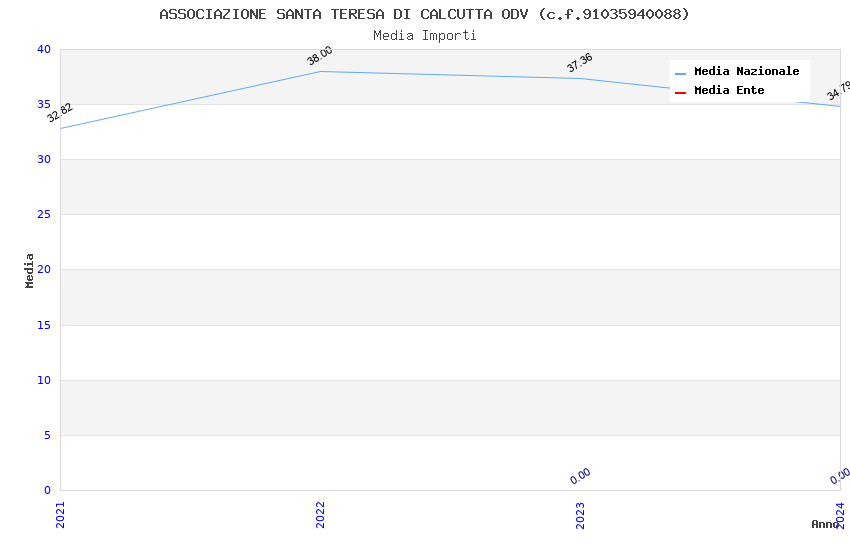Click the 2021 x-axis label
The height and width of the screenshot is (550, 850).
point(60,515)
